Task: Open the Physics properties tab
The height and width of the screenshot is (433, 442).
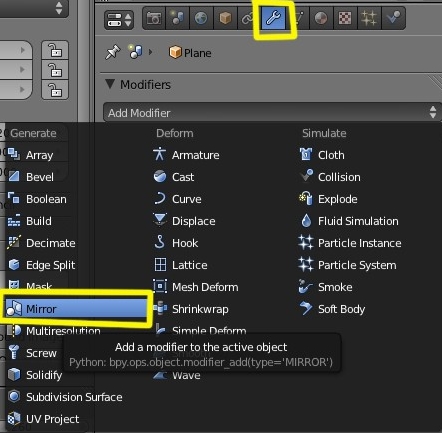Action: pyautogui.click(x=393, y=18)
